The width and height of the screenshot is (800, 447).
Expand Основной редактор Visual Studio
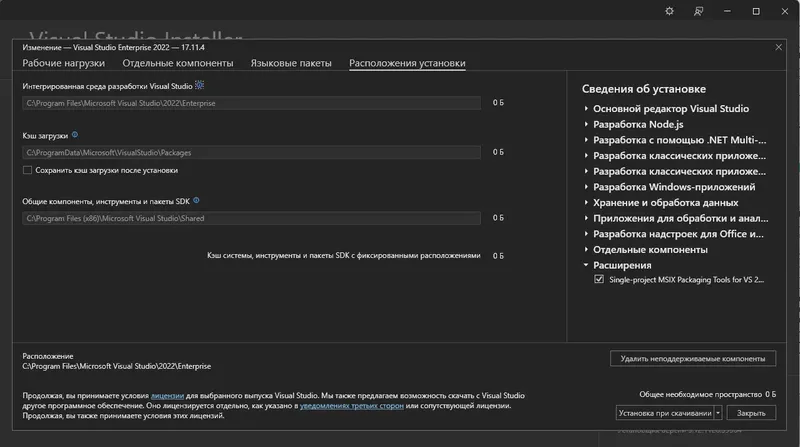[x=586, y=109]
